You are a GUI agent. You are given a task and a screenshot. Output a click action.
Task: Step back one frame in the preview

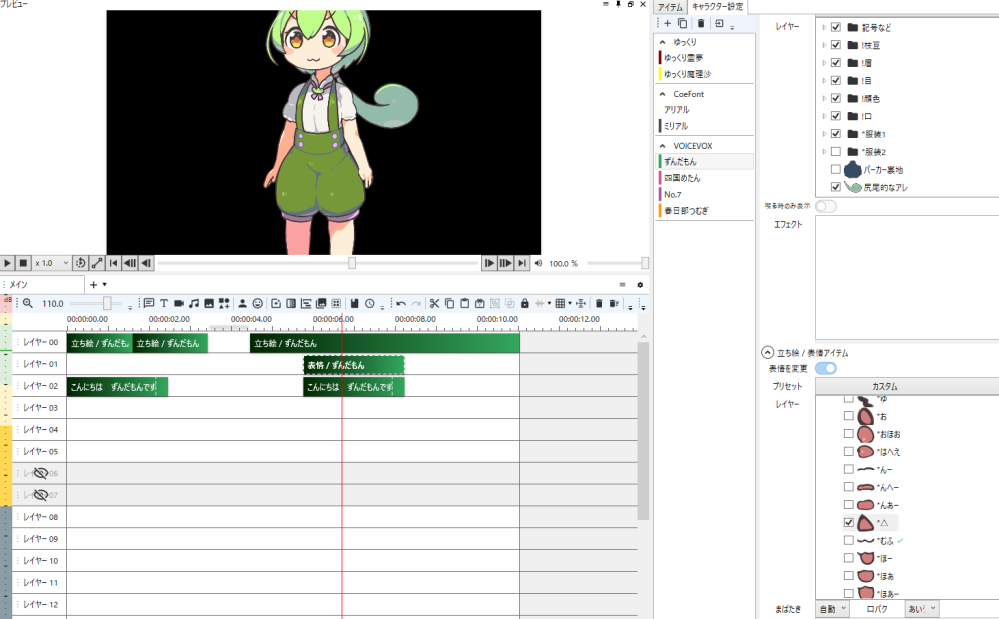click(146, 263)
